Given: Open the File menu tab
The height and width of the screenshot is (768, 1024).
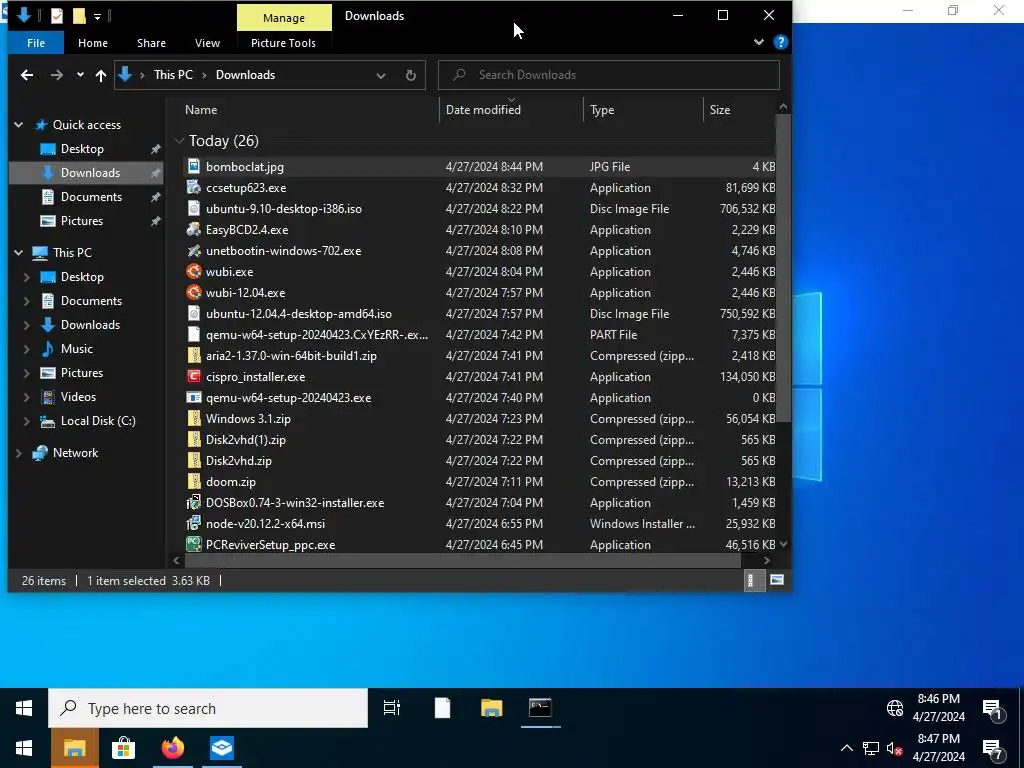Looking at the screenshot, I should (x=36, y=42).
